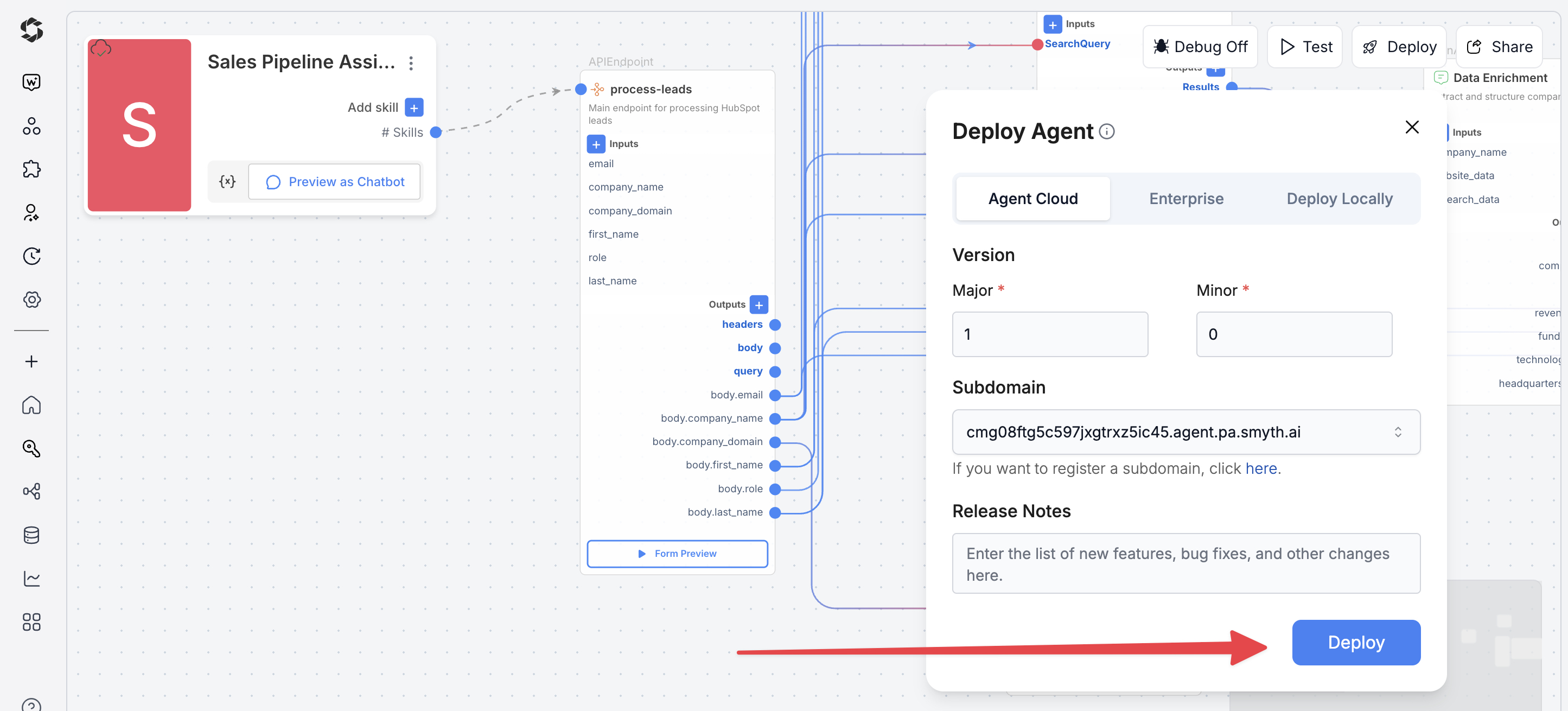Screen dimensions: 1568x711
Task: Click the Release Notes text area
Action: tap(1185, 563)
